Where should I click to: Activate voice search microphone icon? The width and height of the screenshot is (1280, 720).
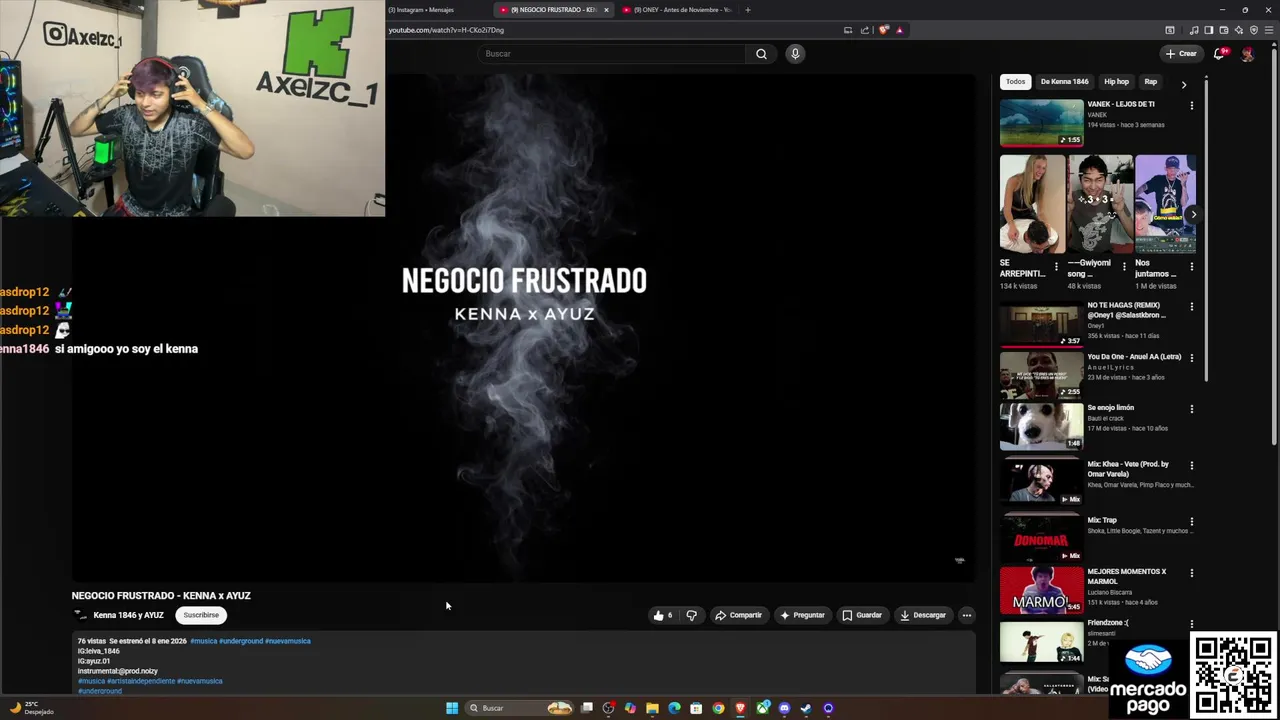[795, 54]
